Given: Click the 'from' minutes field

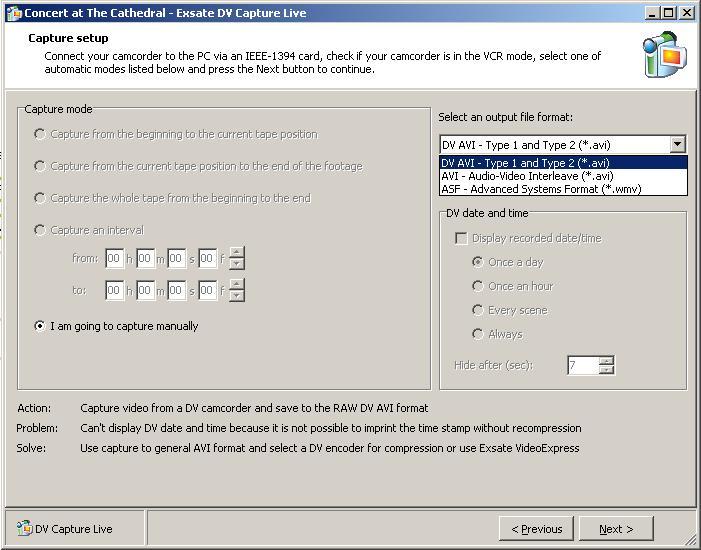Looking at the screenshot, I should [145, 258].
